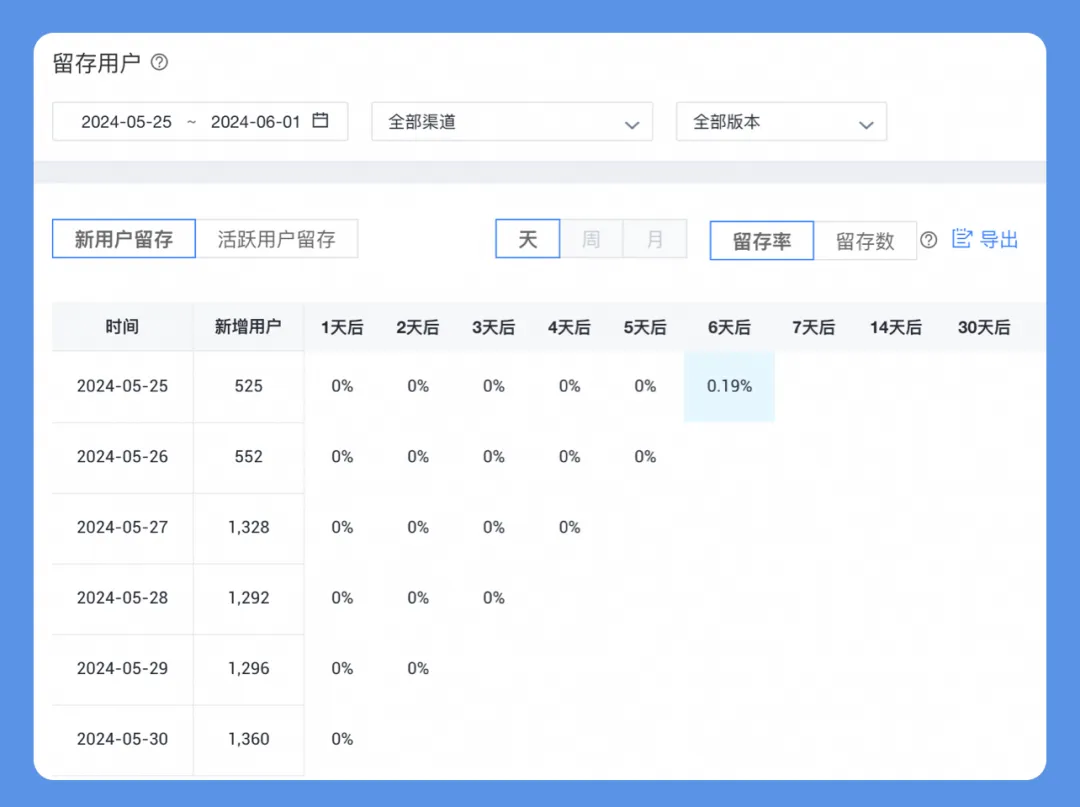Click the end date 2024-06-01 field
Screen dimensions: 1080x807
coord(256,122)
